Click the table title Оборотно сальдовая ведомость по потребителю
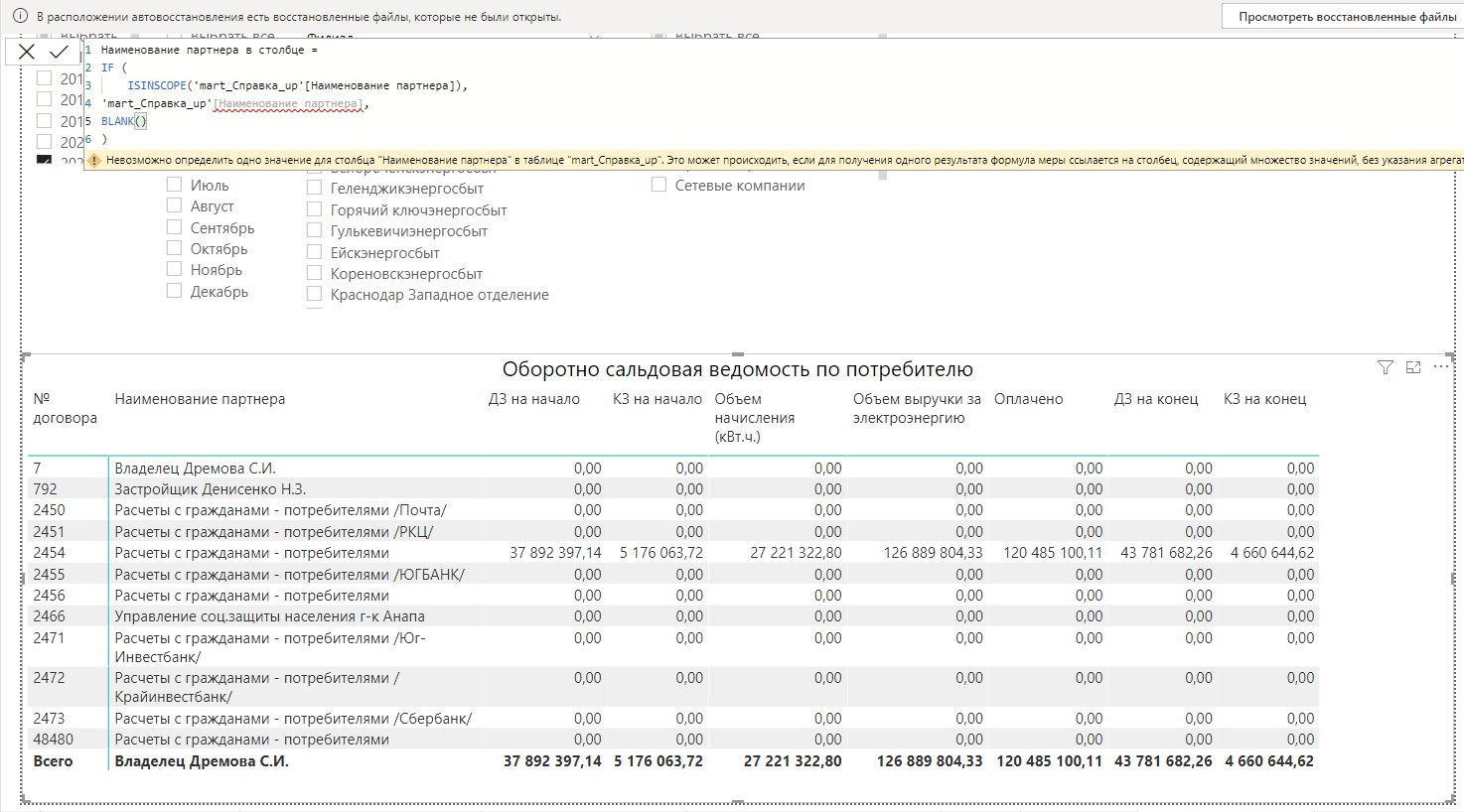This screenshot has height=812, width=1464. (737, 370)
